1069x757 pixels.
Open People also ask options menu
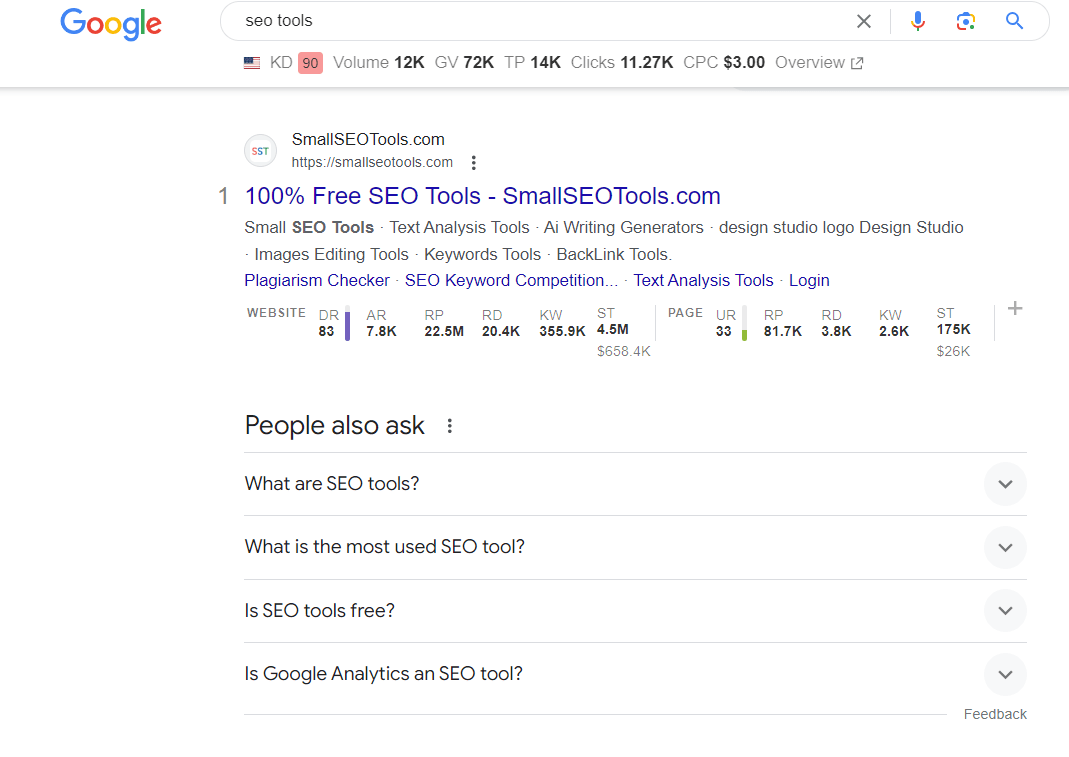coord(449,426)
